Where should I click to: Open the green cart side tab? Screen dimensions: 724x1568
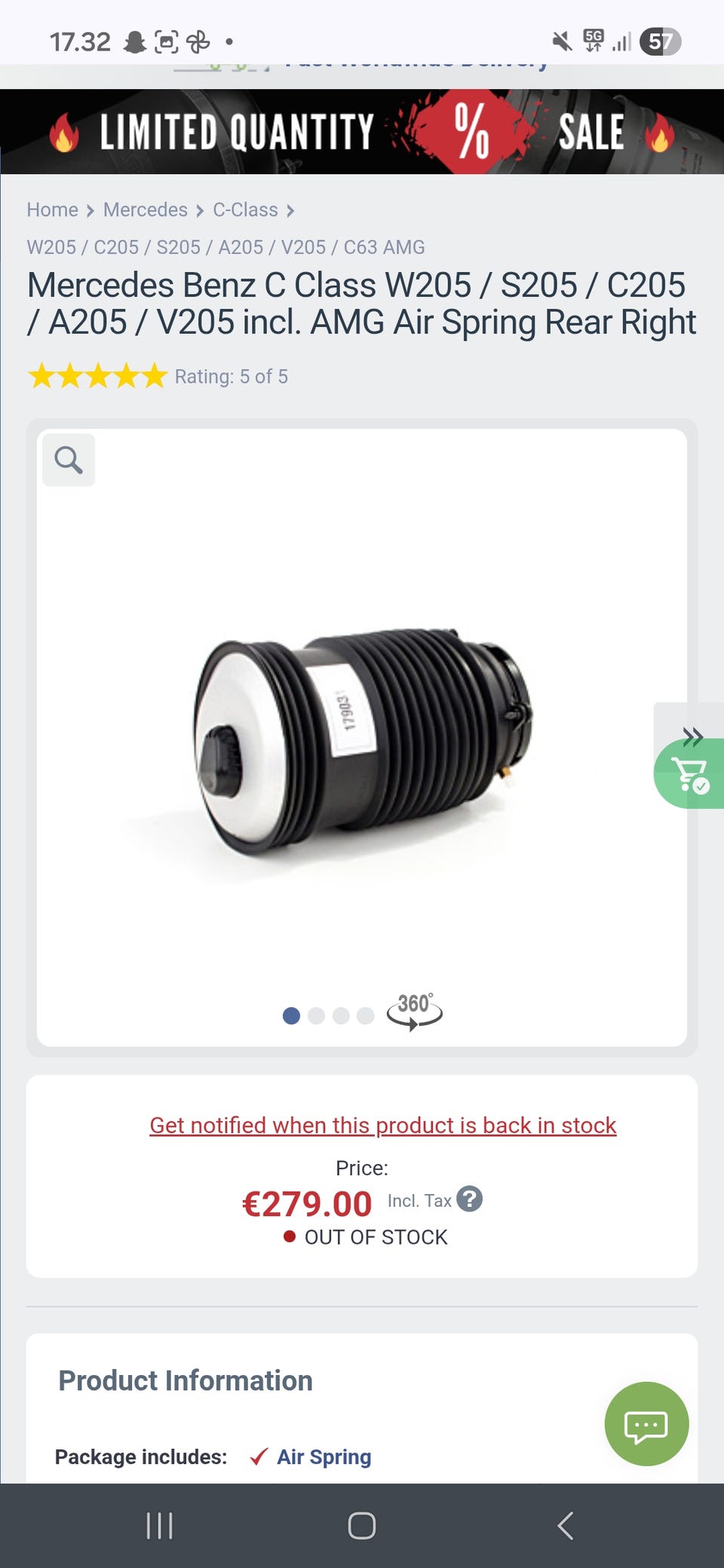(x=689, y=774)
